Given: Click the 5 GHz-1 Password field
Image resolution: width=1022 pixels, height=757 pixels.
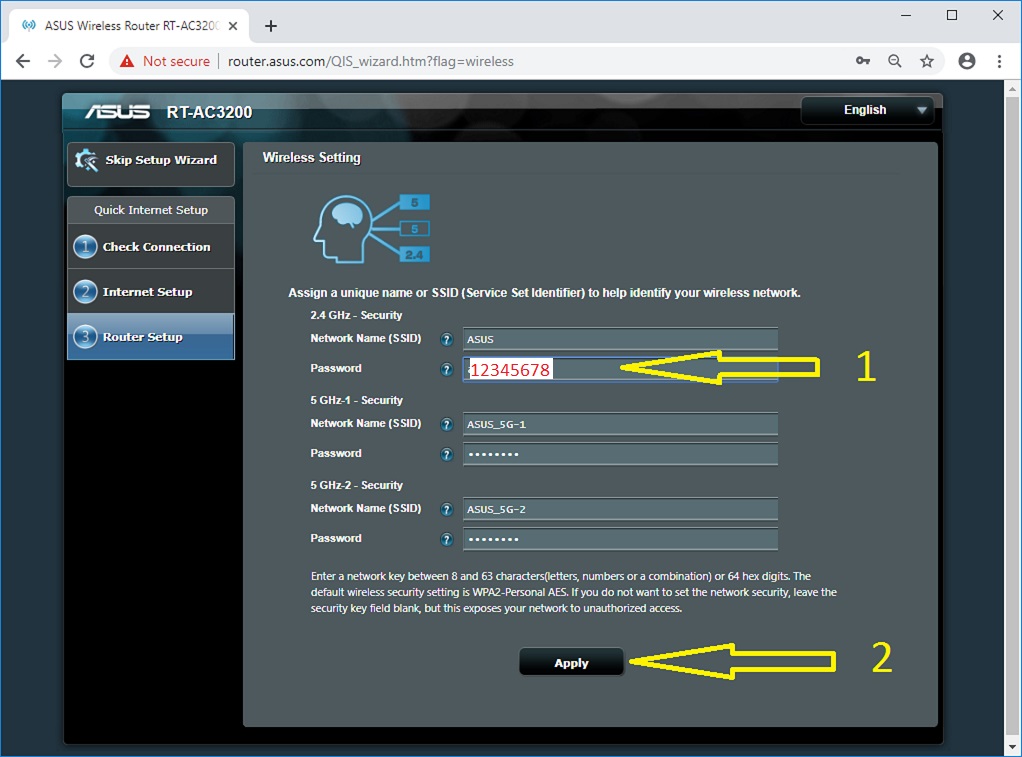Looking at the screenshot, I should point(620,454).
